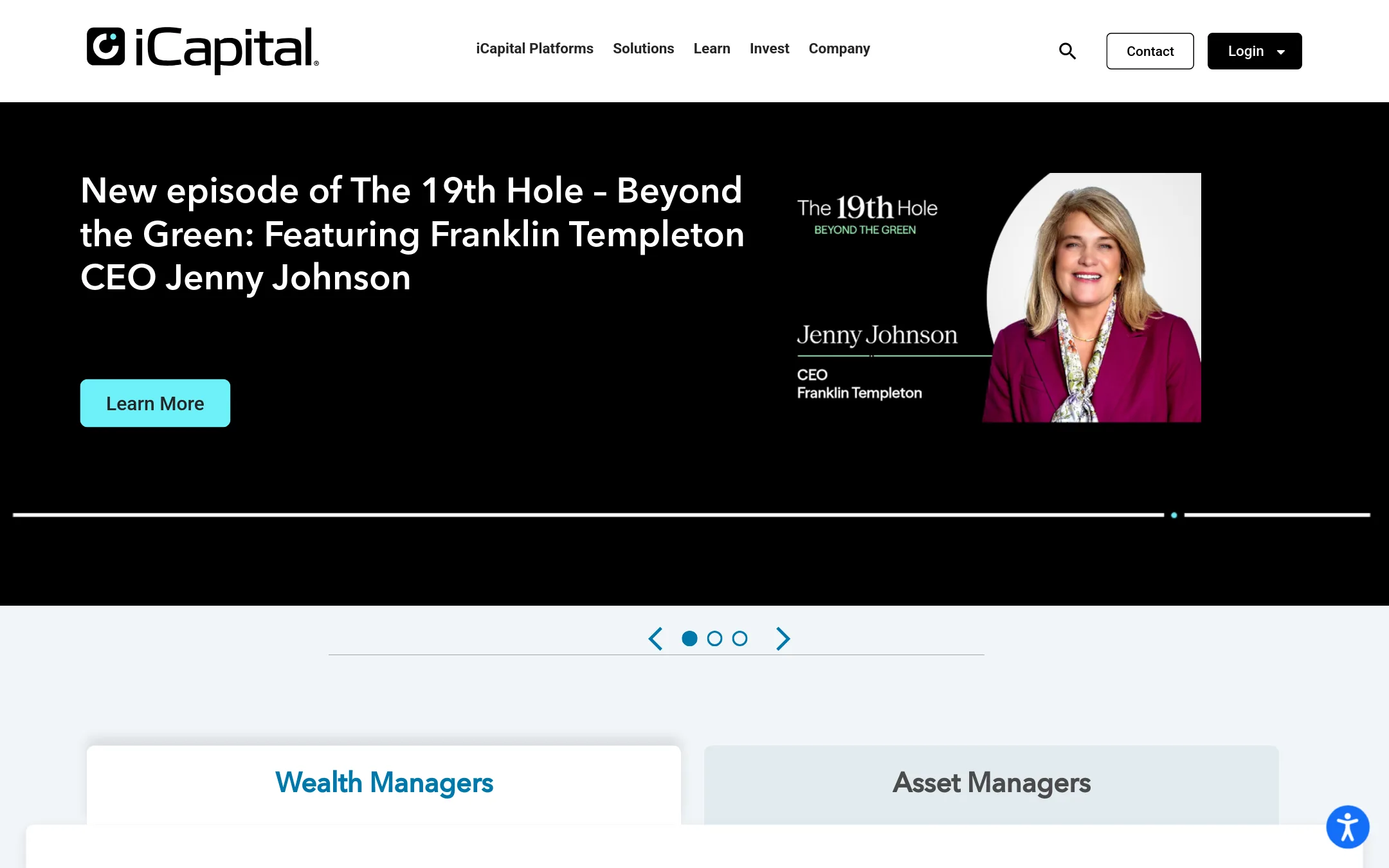The image size is (1389, 868).
Task: Open the iCapital Platforms menu
Action: pos(534,49)
